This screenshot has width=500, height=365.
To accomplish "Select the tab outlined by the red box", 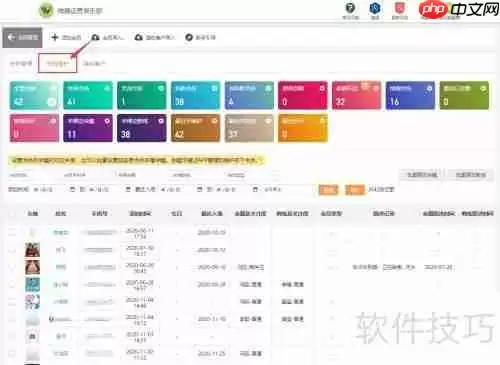I will tap(57, 63).
